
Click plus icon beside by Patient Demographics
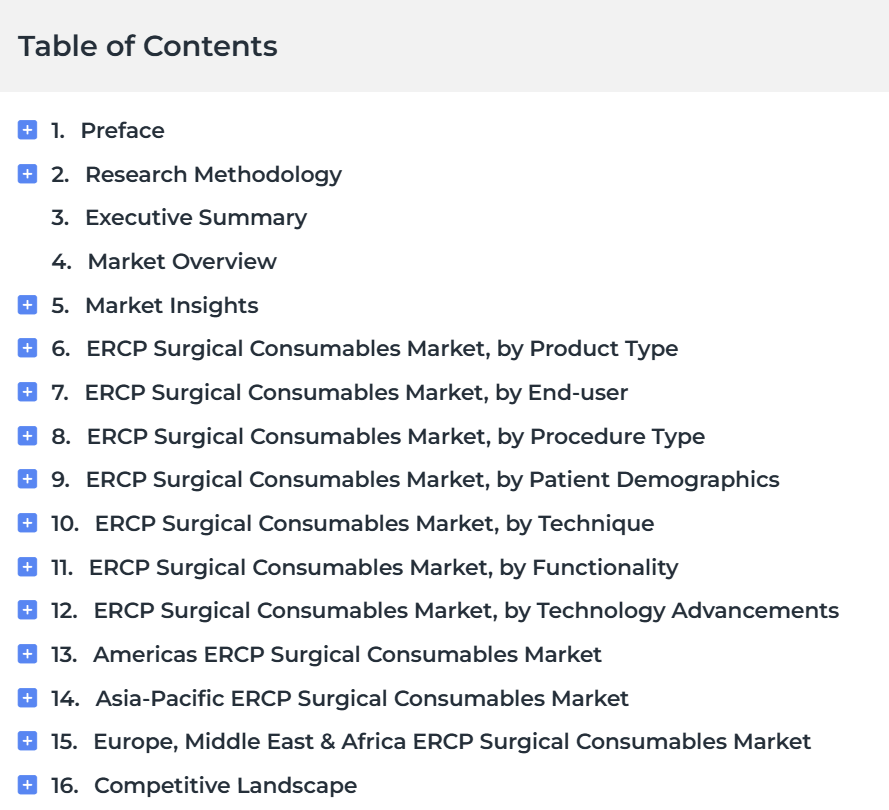(x=27, y=479)
